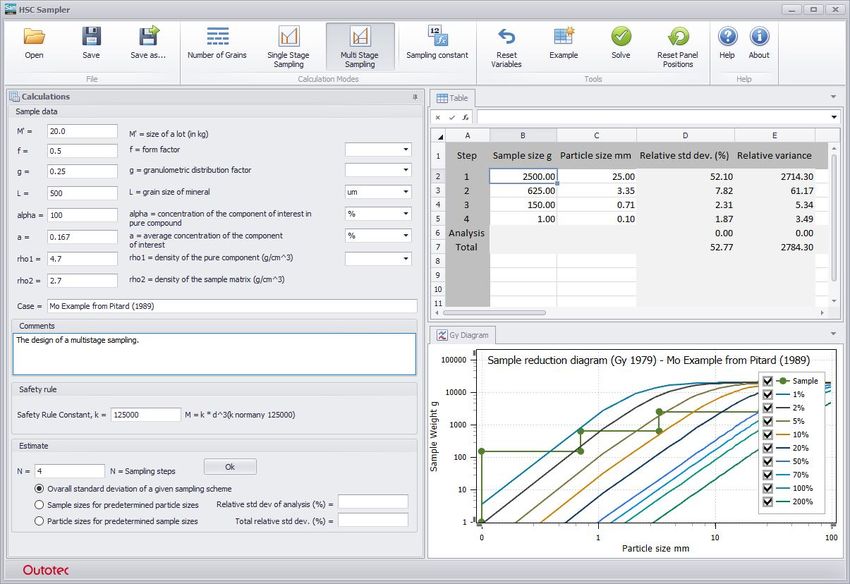
Task: Open the About dialog
Action: tap(759, 43)
